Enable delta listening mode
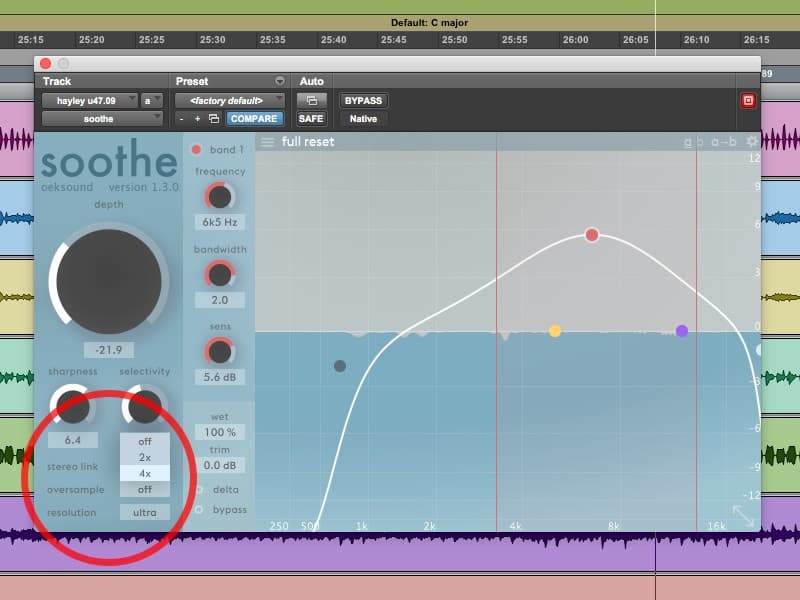The image size is (800, 600). pos(199,490)
